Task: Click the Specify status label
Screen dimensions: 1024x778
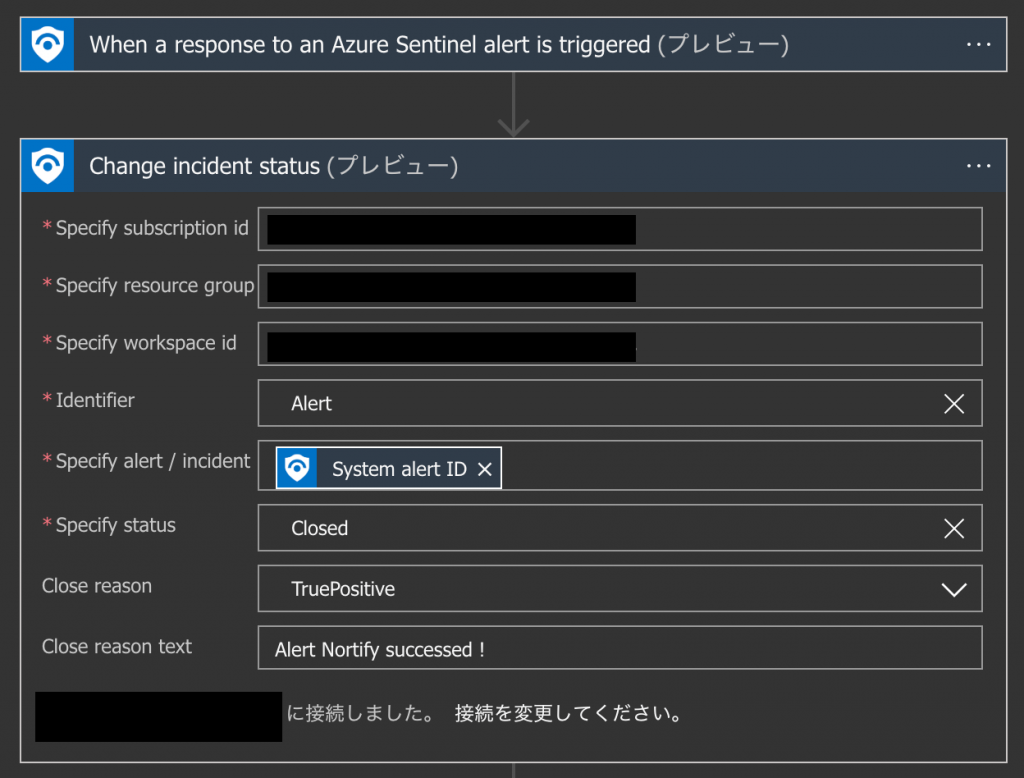Action: click(x=115, y=525)
